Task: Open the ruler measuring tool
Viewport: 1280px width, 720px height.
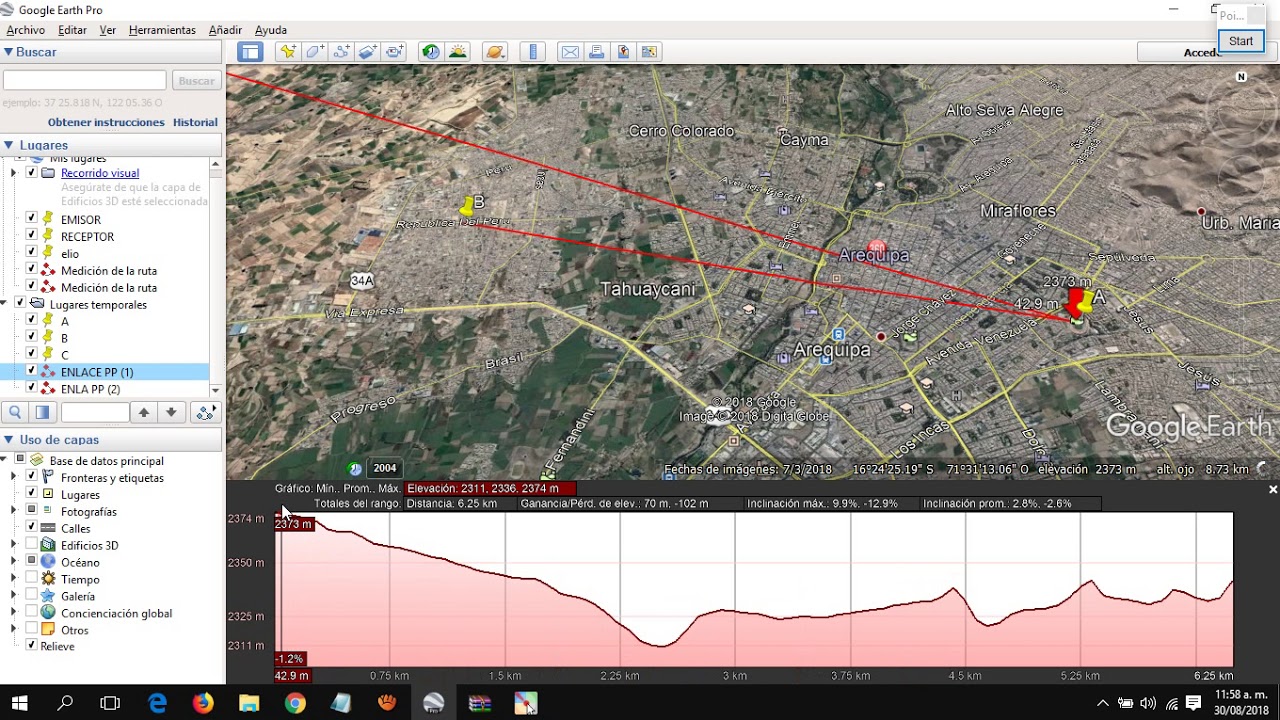Action: pos(532,52)
